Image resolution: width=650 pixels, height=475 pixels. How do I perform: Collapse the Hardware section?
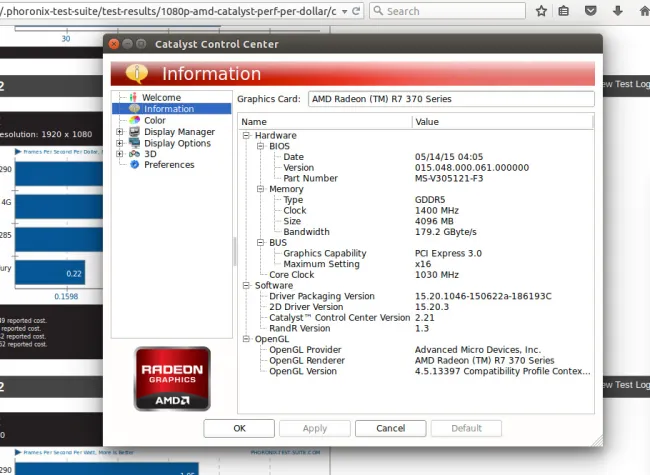[246, 136]
